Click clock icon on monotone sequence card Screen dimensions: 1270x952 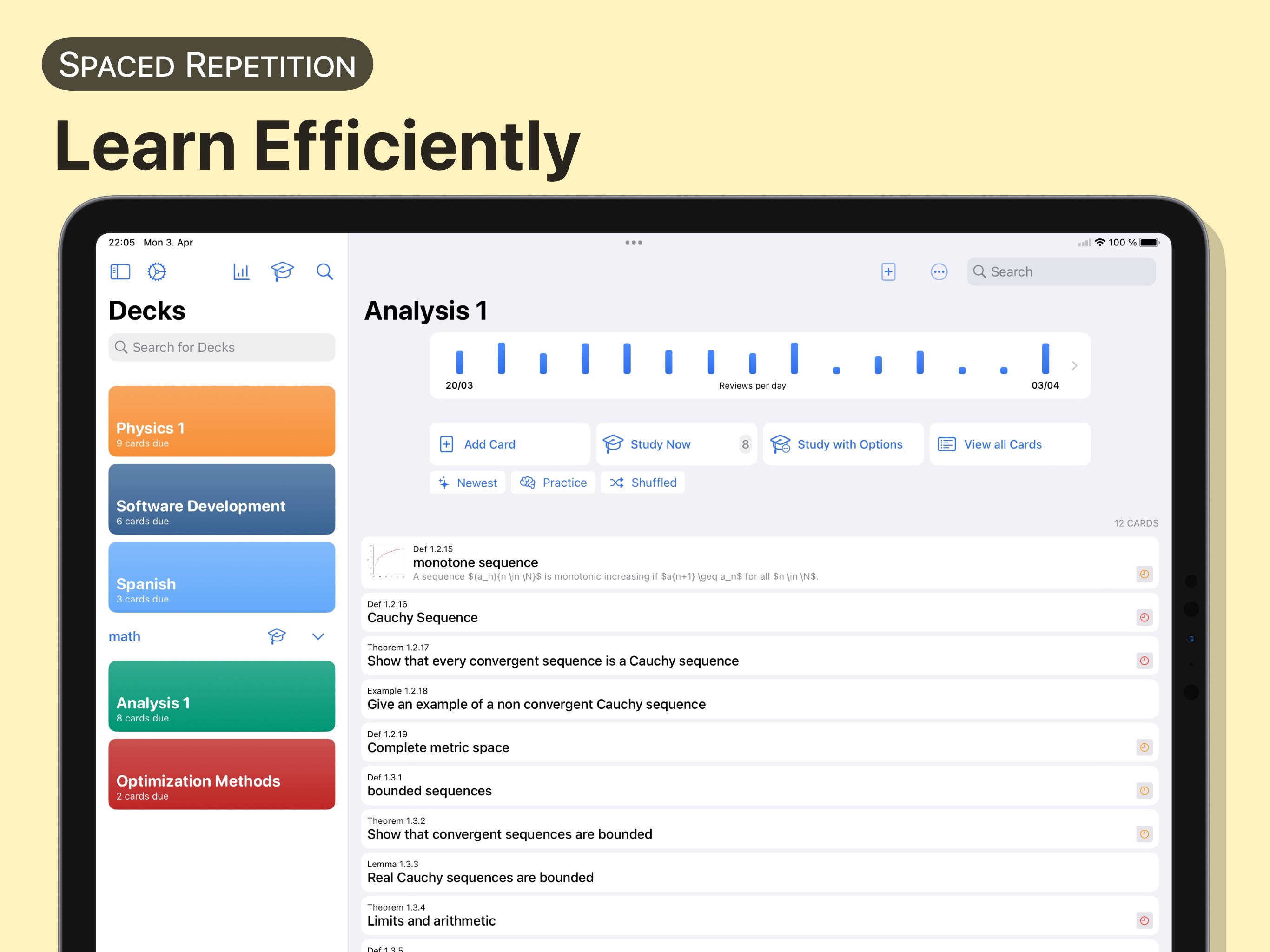[1144, 574]
